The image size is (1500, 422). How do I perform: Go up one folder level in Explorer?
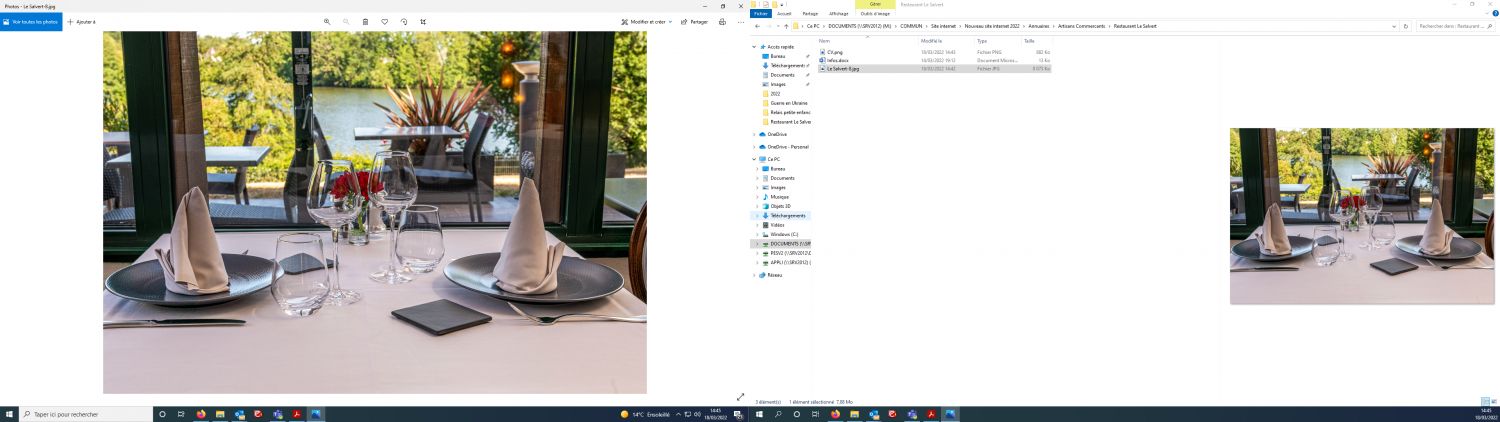click(x=786, y=26)
